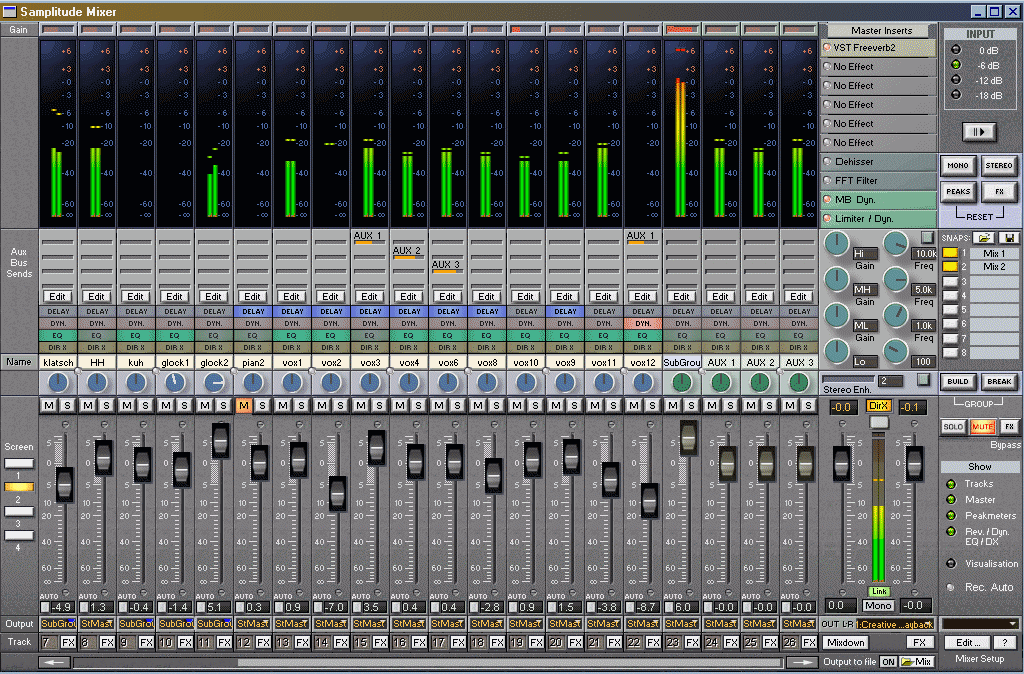The width and height of the screenshot is (1024, 674).
Task: Click the master EQ 10.0k Freq knob
Action: coord(896,243)
